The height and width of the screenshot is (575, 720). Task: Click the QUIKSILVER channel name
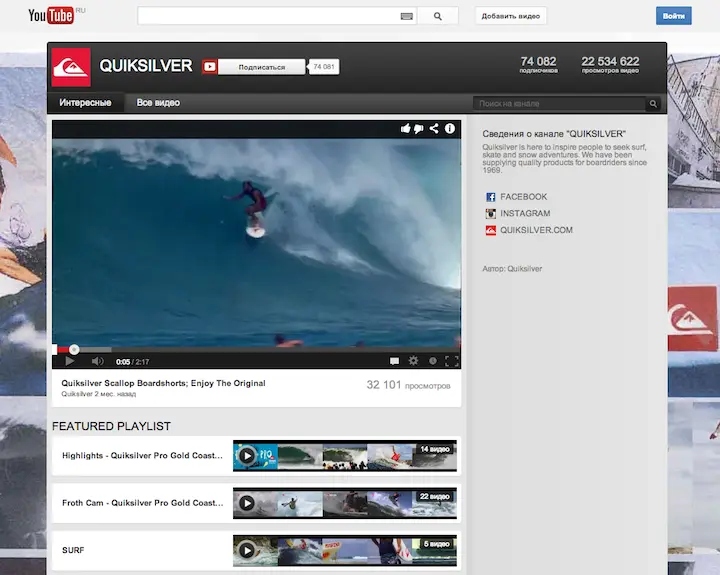[x=146, y=66]
